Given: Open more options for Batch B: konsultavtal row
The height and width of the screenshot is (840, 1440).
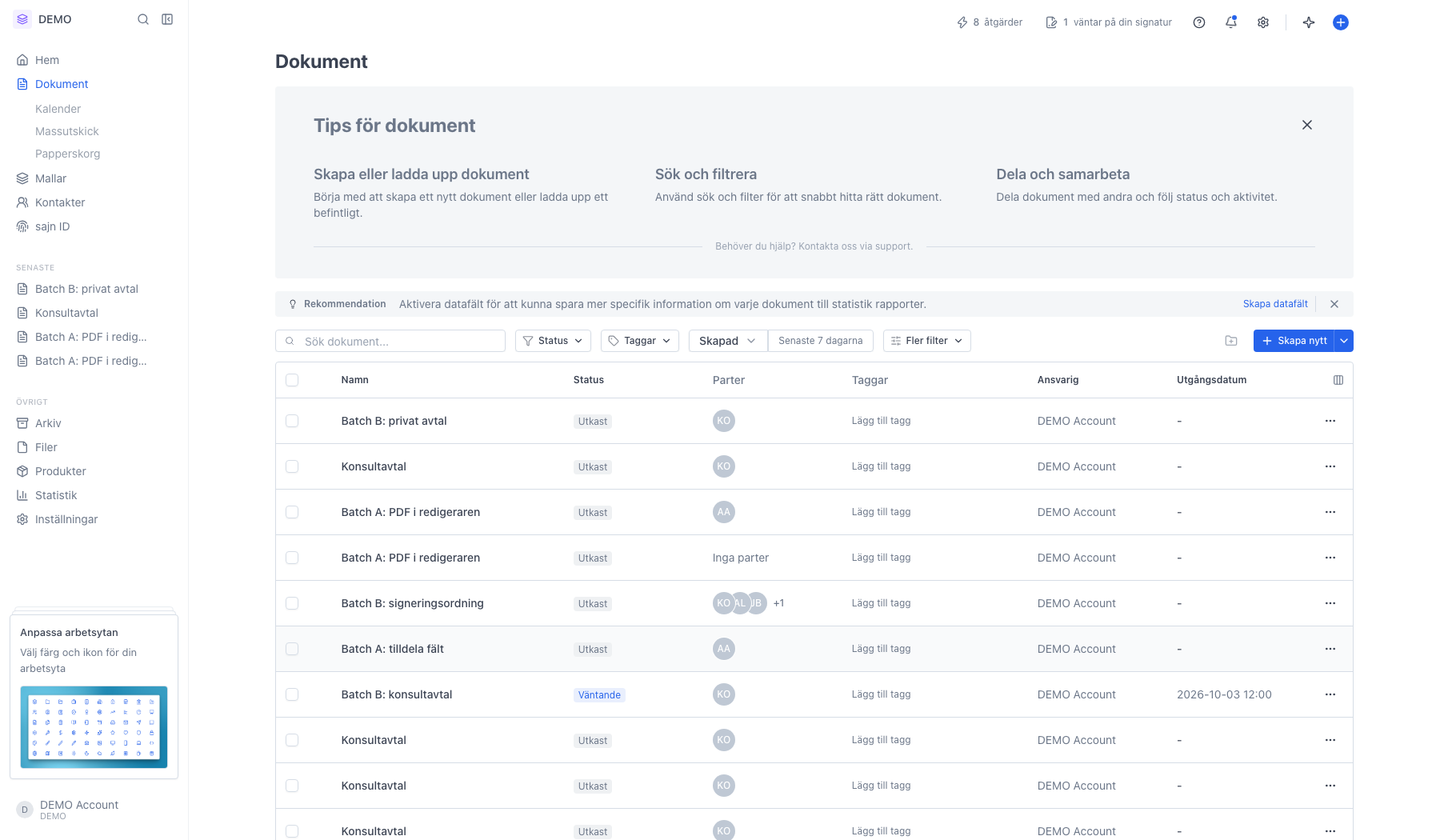Looking at the screenshot, I should (1330, 694).
